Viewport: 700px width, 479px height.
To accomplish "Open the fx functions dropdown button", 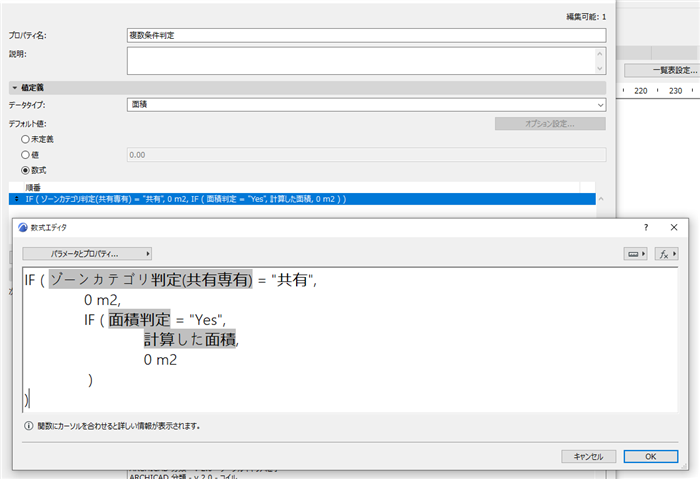I will (x=667, y=254).
